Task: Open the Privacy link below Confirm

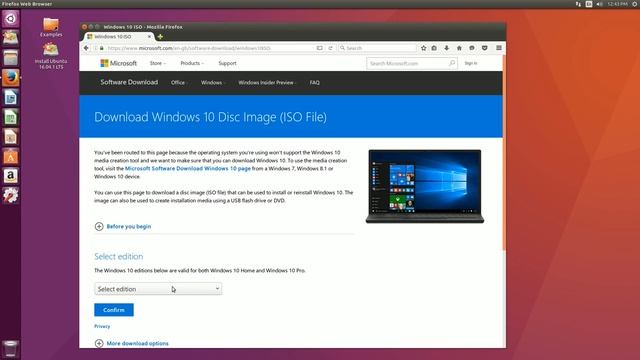Action: (x=102, y=327)
